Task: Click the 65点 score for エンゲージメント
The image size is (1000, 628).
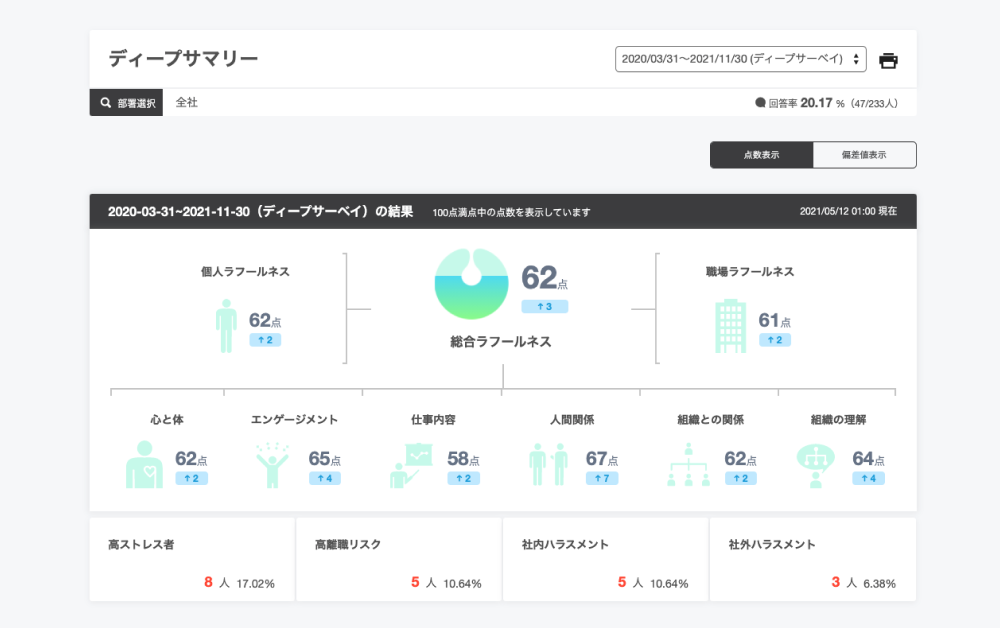Action: [x=325, y=458]
